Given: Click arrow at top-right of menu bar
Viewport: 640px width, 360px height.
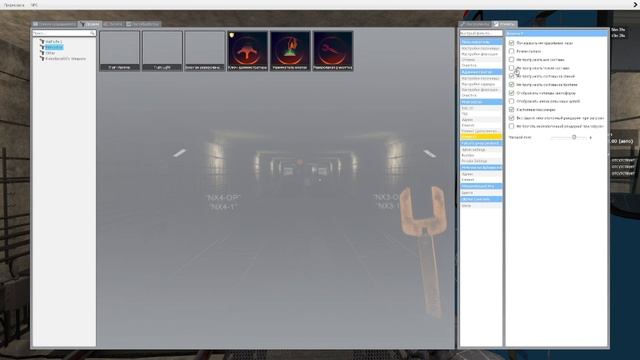Looking at the screenshot, I should [636, 5].
